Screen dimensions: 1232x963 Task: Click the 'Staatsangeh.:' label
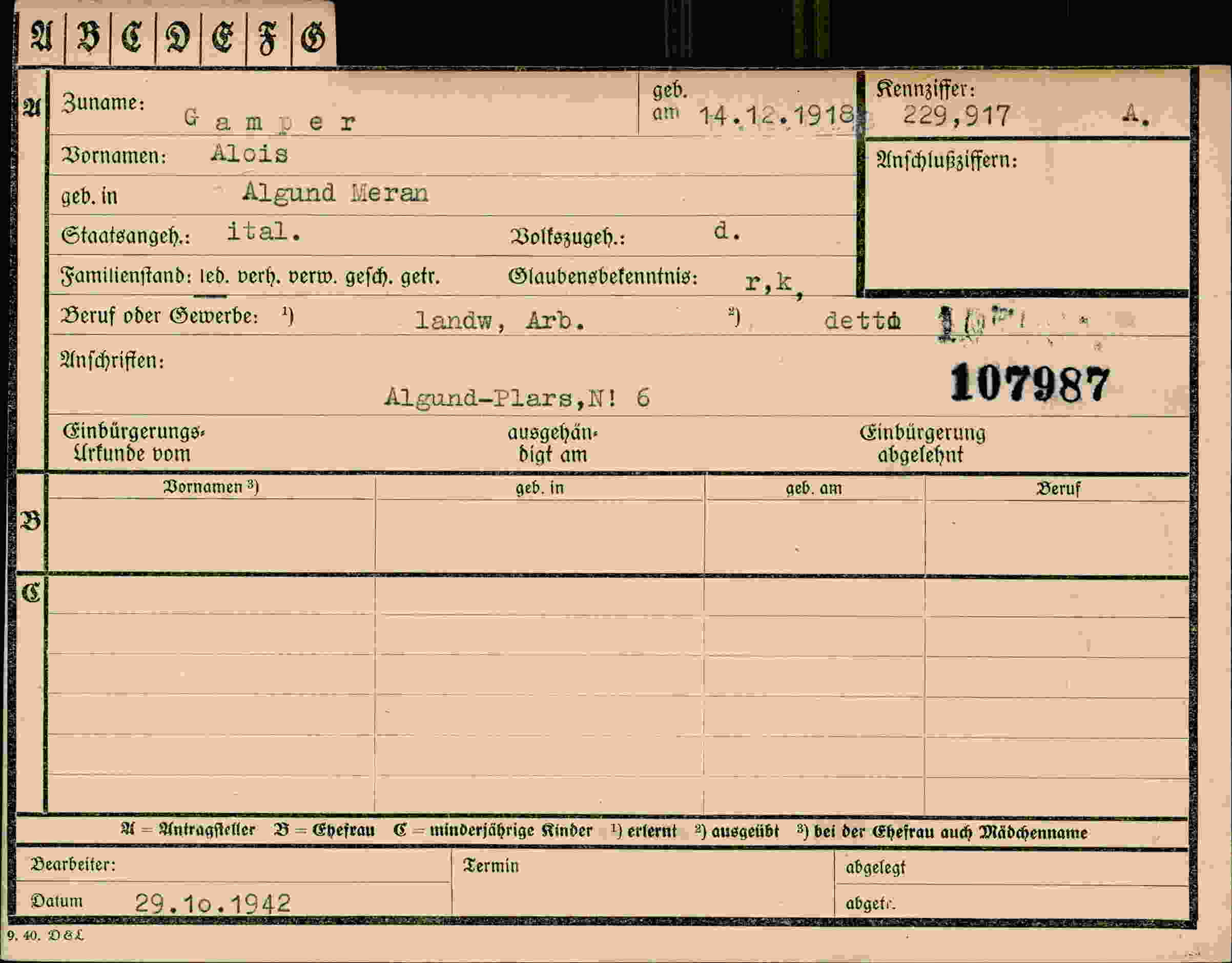[125, 236]
